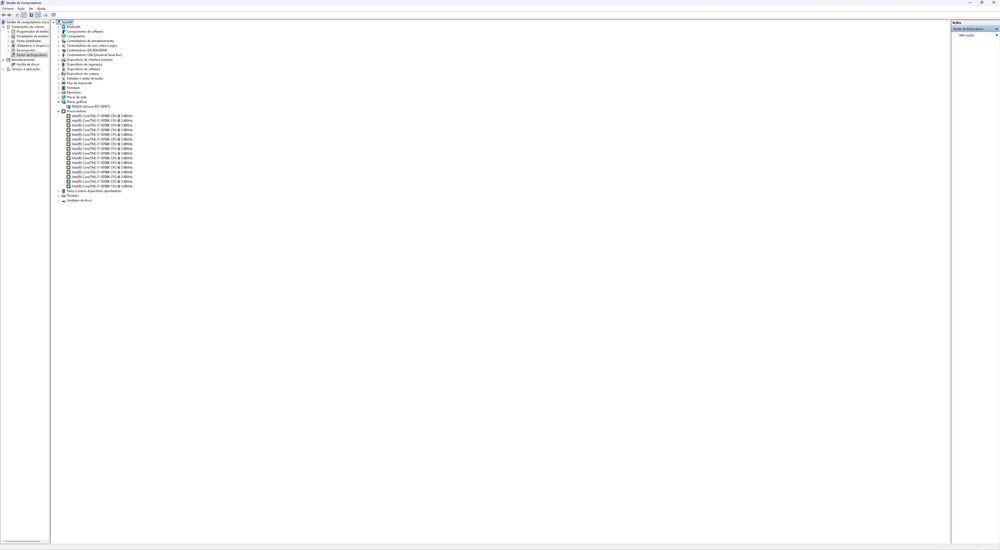Click the Bluetooth device category icon

(63, 27)
